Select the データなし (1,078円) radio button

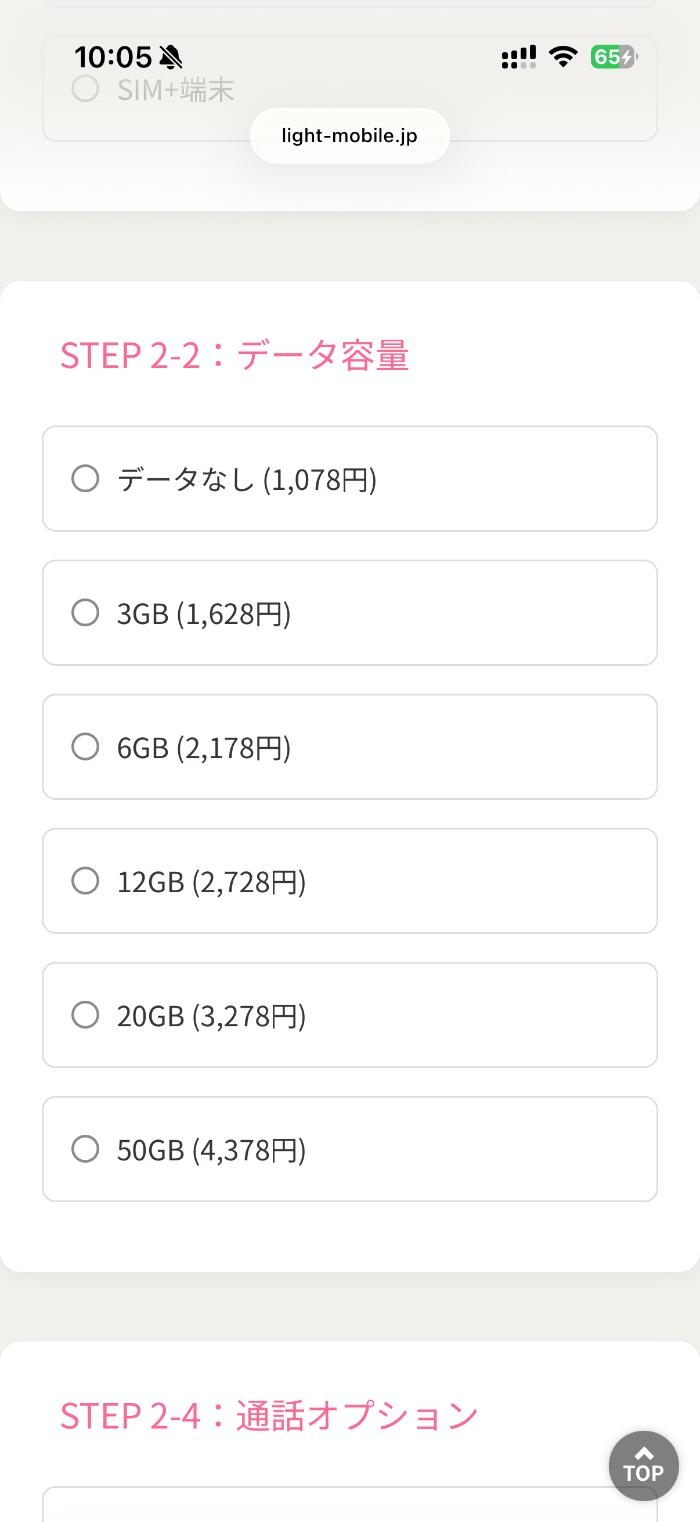pyautogui.click(x=86, y=479)
